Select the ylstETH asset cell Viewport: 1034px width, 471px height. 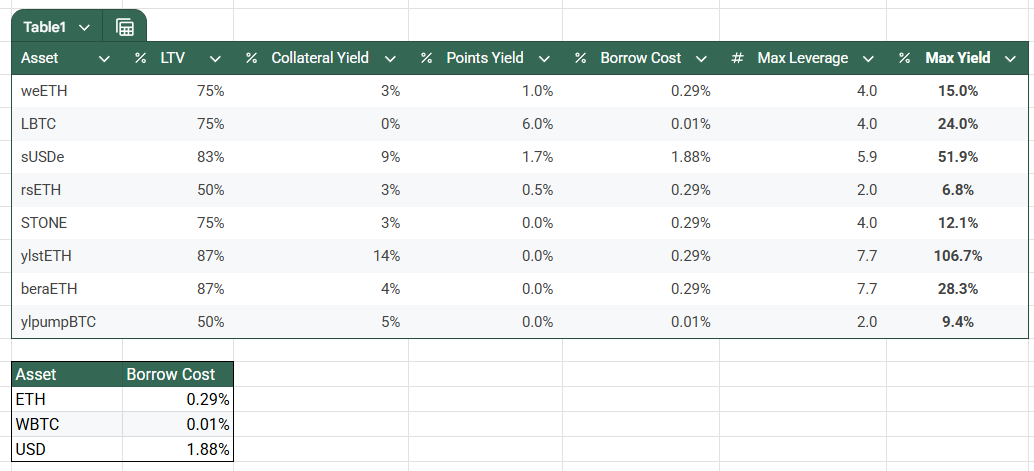pyautogui.click(x=46, y=256)
